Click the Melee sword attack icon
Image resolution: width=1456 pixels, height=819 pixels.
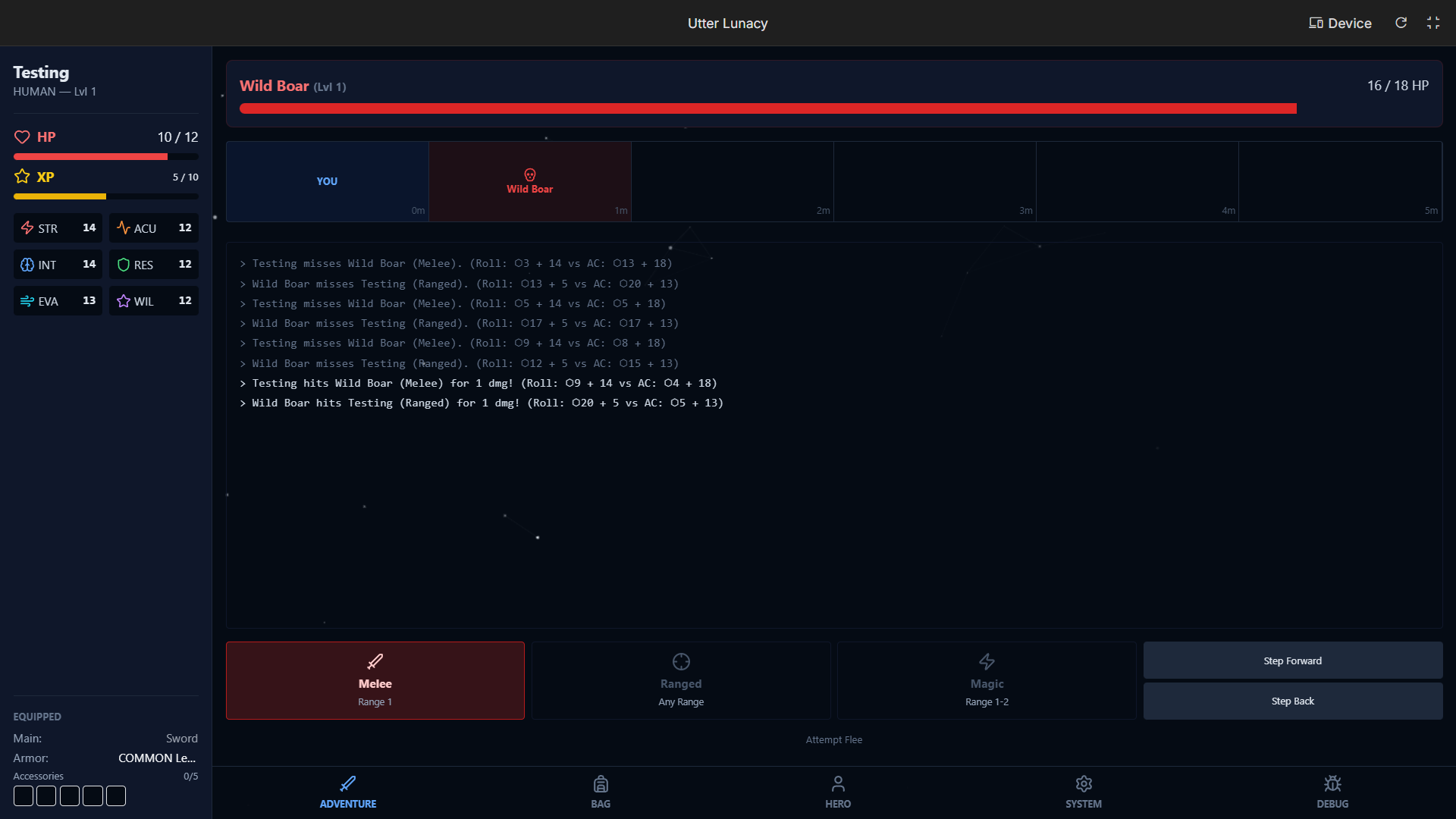click(375, 662)
